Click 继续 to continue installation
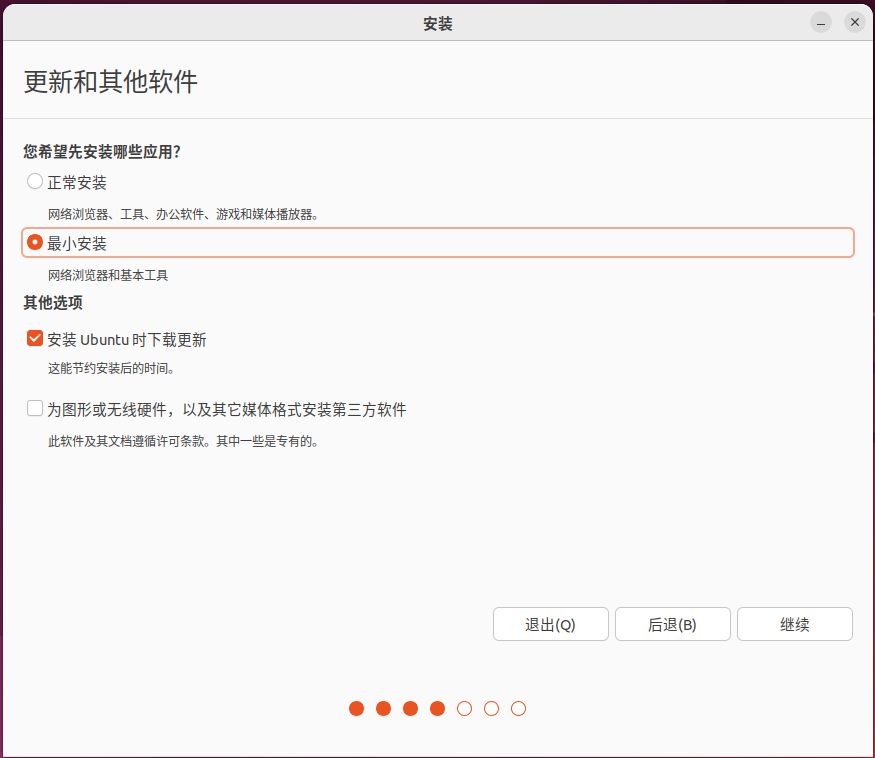 pos(795,624)
